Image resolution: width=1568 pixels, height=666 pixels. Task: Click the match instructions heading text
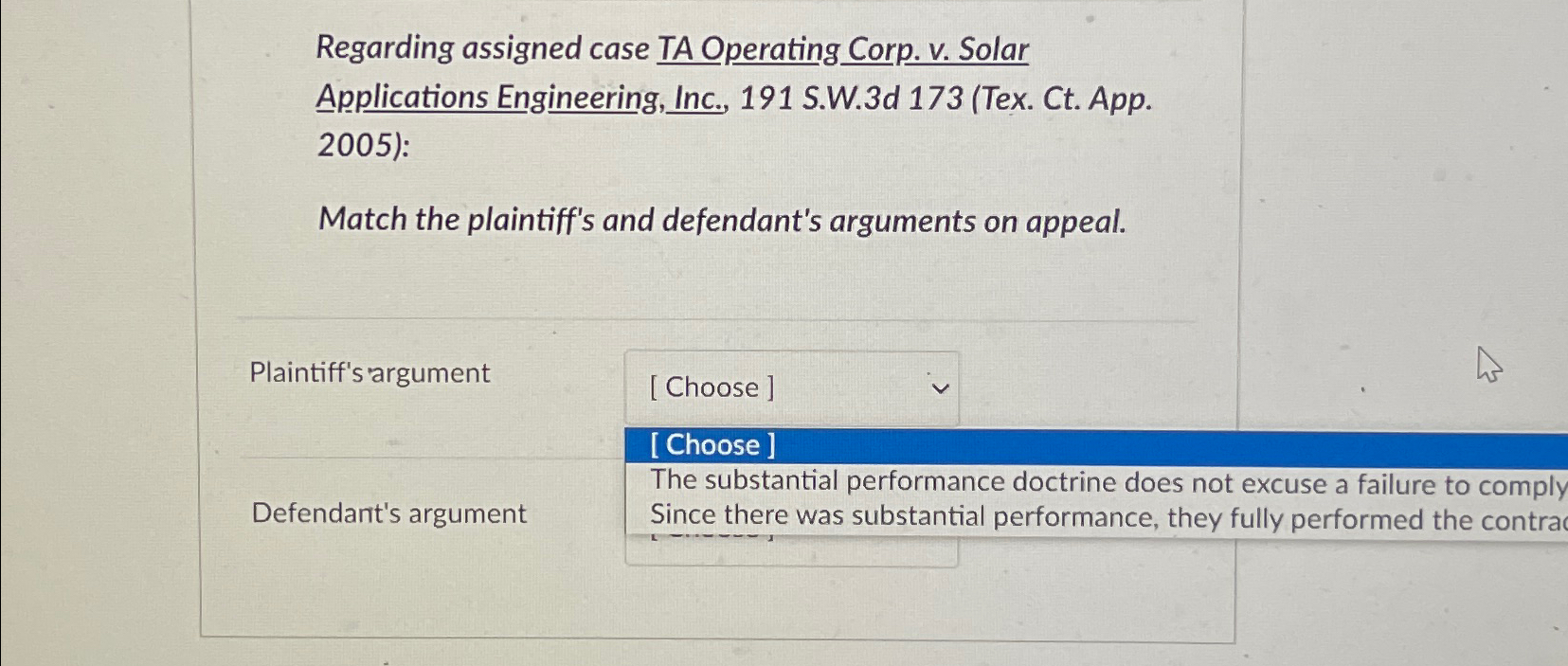click(x=722, y=220)
